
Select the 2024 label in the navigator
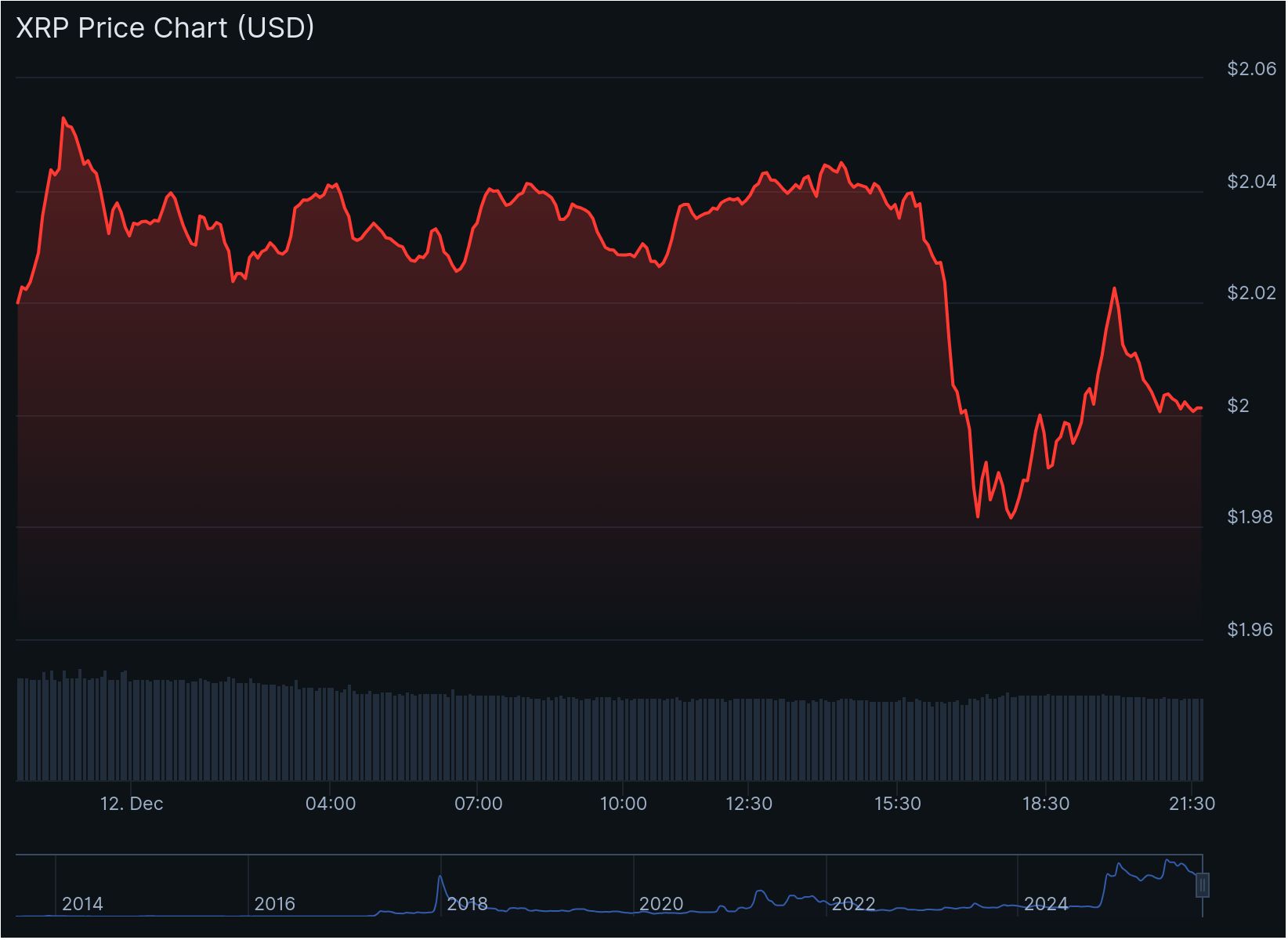tap(1045, 904)
